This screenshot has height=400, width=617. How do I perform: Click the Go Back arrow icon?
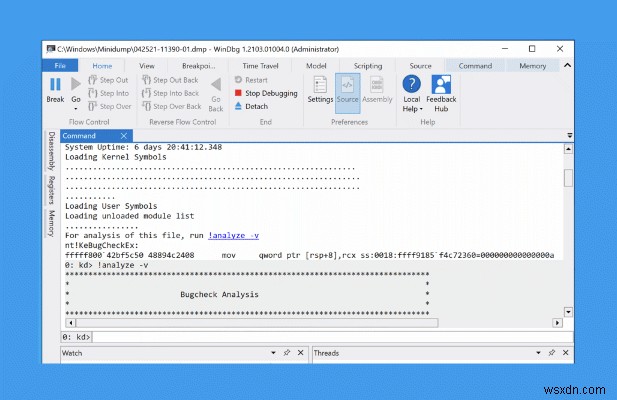click(216, 84)
